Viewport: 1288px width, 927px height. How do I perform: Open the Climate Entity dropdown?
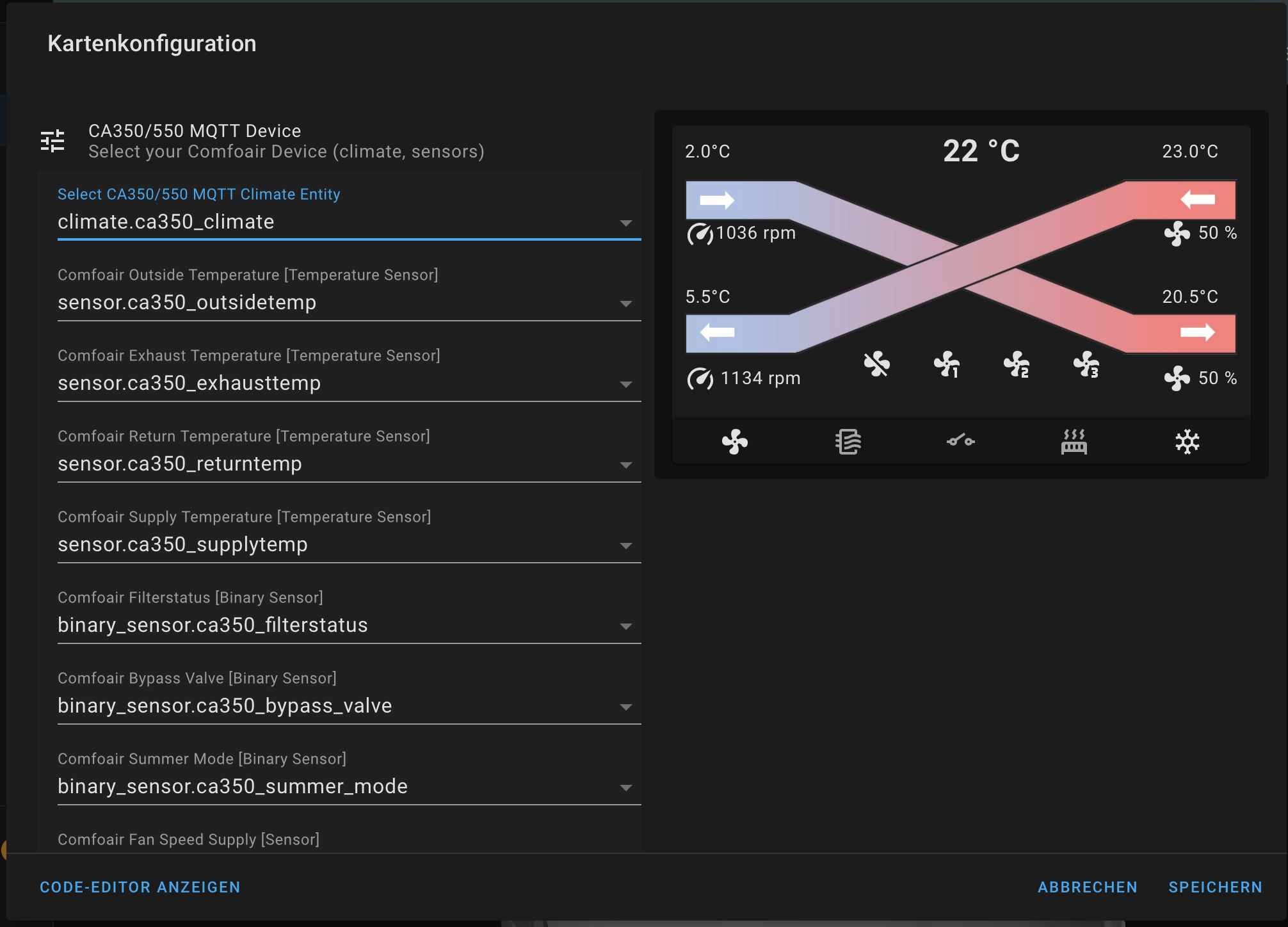[625, 223]
